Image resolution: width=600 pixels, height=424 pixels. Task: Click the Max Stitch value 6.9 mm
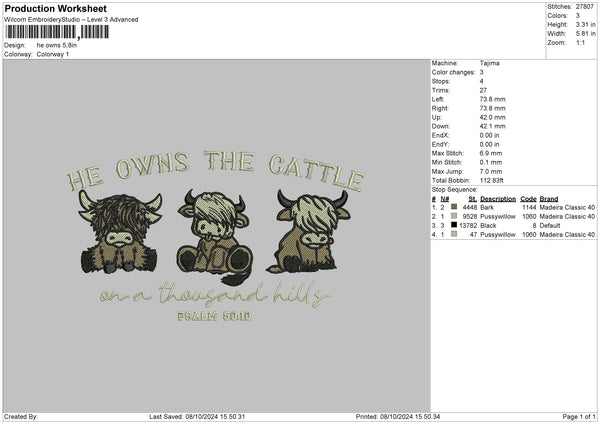[491, 153]
